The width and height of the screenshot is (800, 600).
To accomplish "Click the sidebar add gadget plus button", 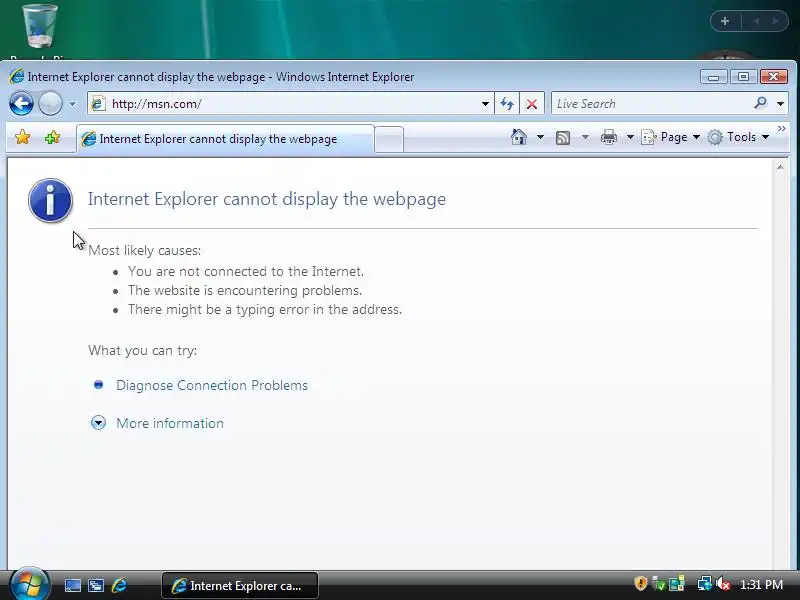I will coord(725,21).
